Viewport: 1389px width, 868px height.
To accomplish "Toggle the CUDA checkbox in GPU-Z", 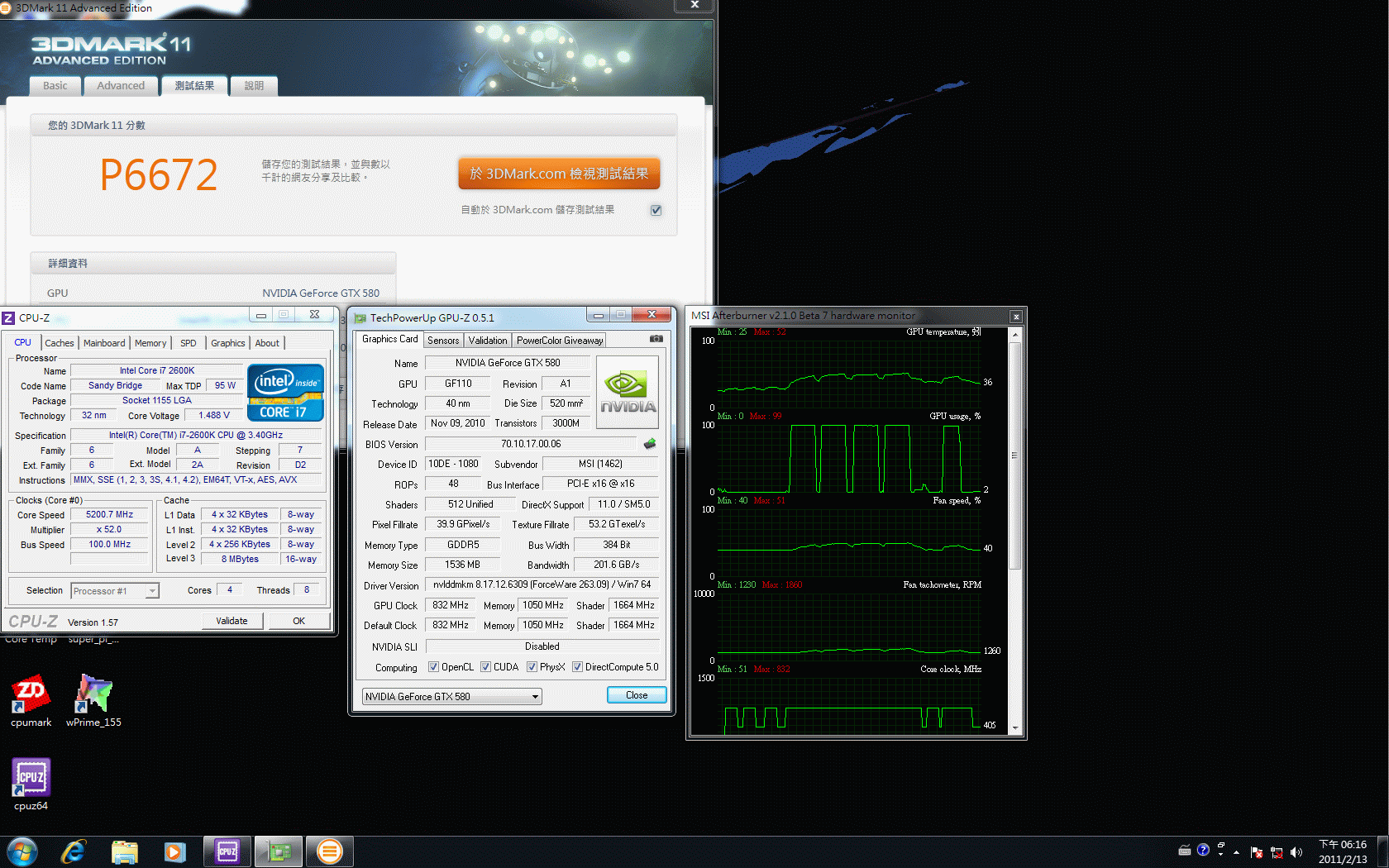I will 485,667.
